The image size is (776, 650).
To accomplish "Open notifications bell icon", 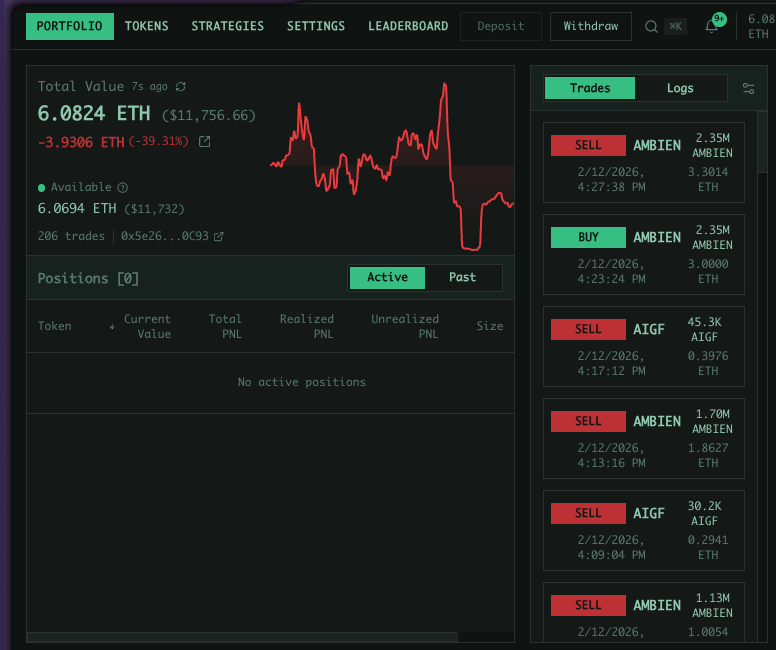I will (711, 26).
